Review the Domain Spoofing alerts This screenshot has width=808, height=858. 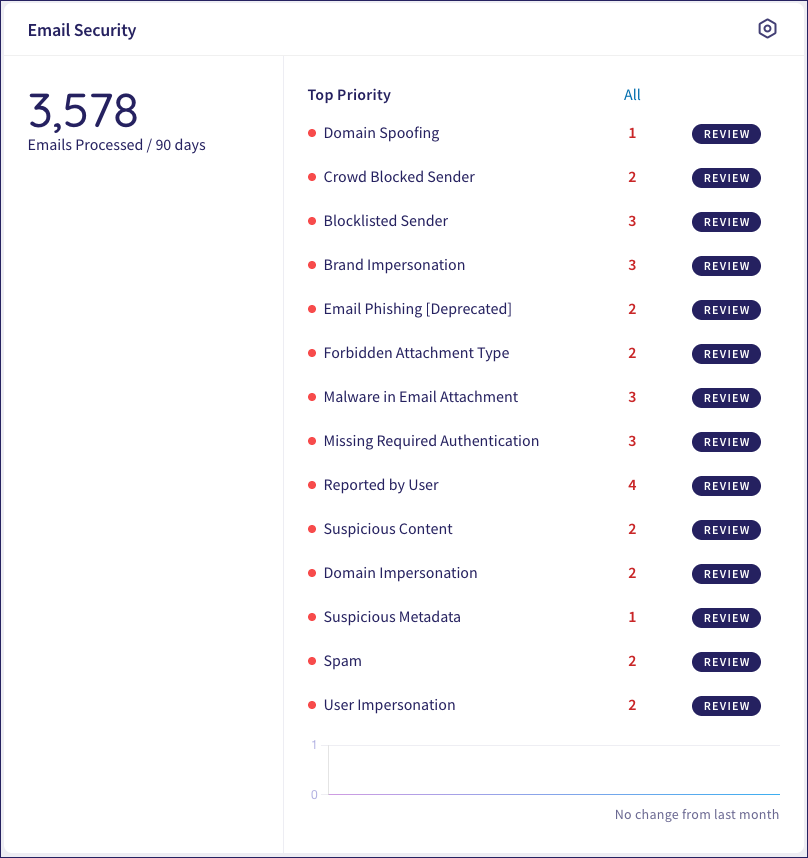point(726,133)
